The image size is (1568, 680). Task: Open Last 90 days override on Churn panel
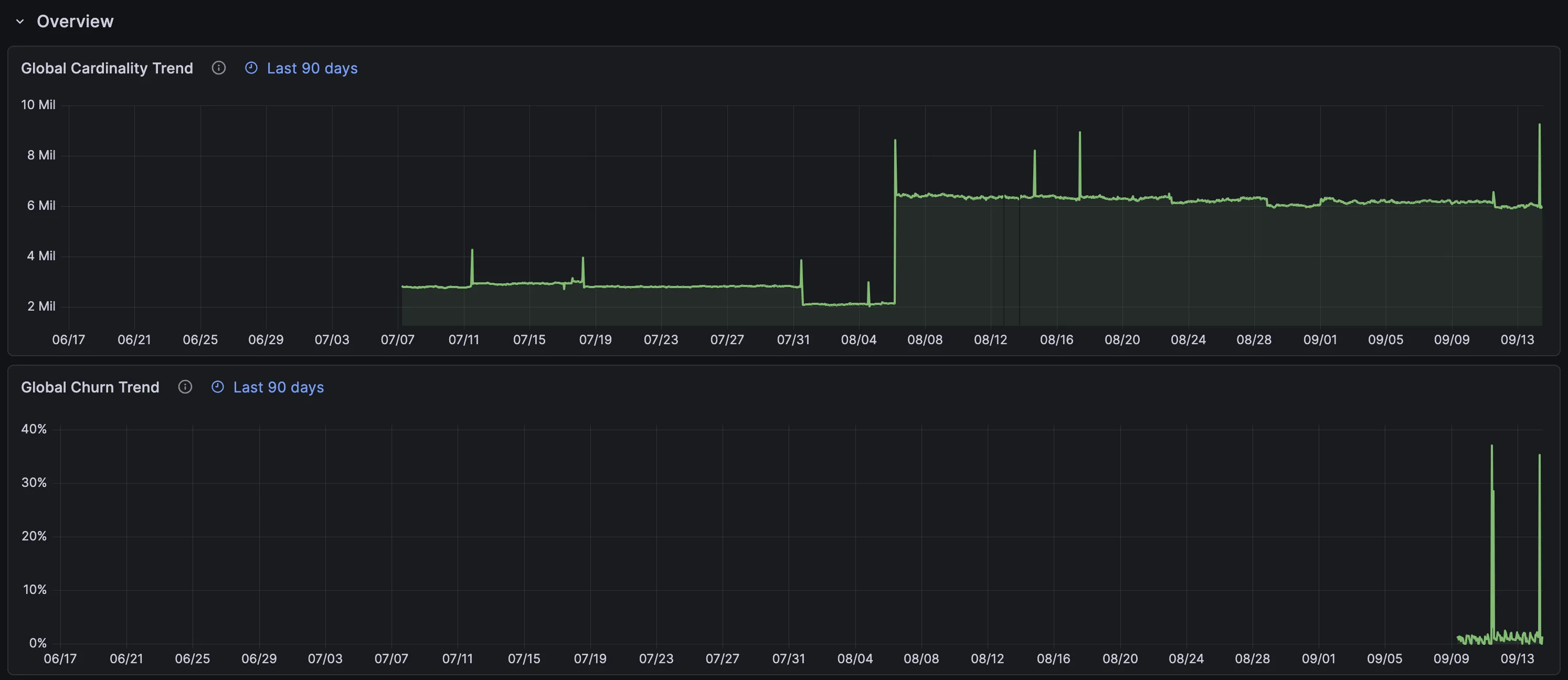(x=279, y=387)
